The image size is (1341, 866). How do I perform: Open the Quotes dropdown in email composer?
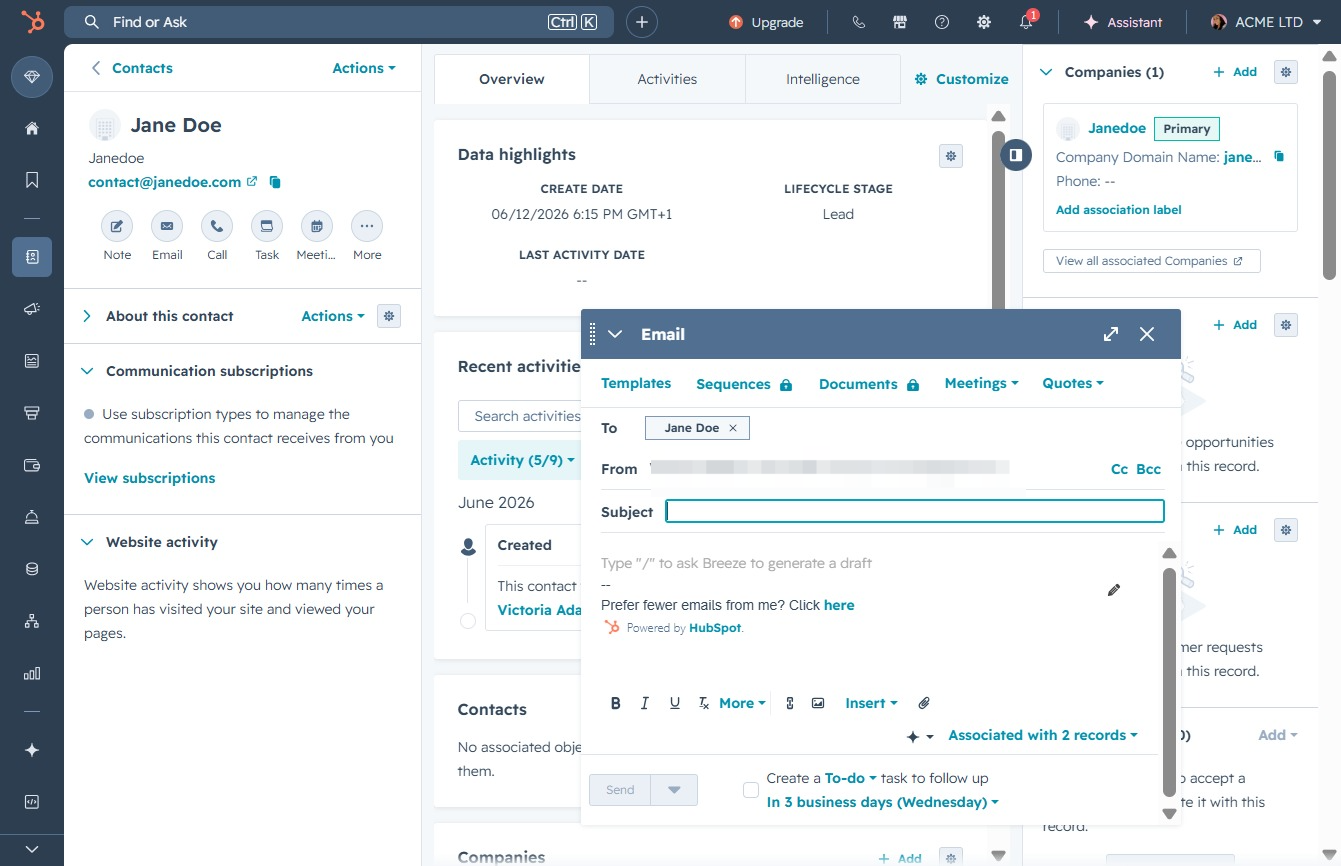coord(1073,383)
